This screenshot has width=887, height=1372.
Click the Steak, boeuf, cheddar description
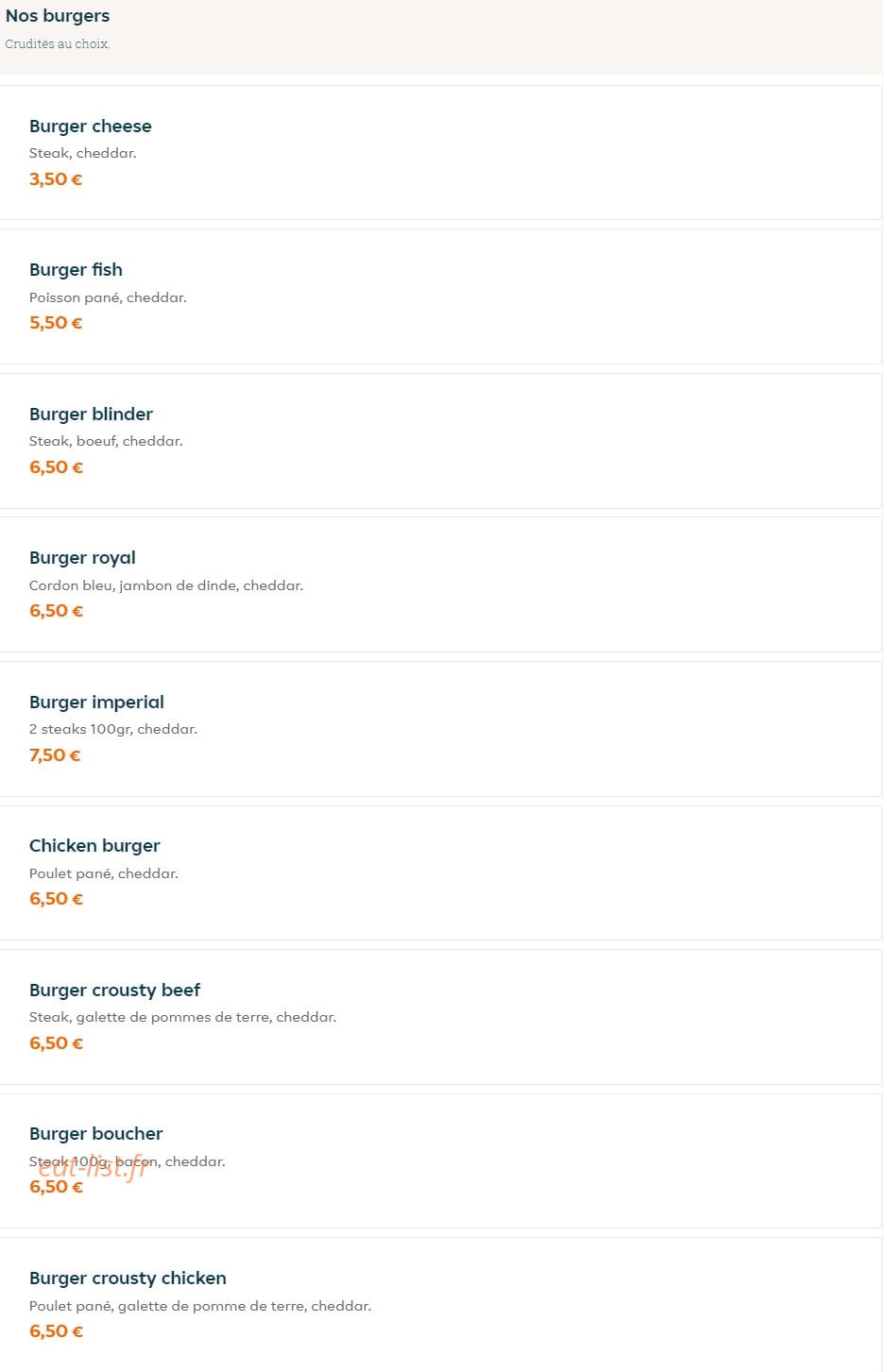[106, 441]
